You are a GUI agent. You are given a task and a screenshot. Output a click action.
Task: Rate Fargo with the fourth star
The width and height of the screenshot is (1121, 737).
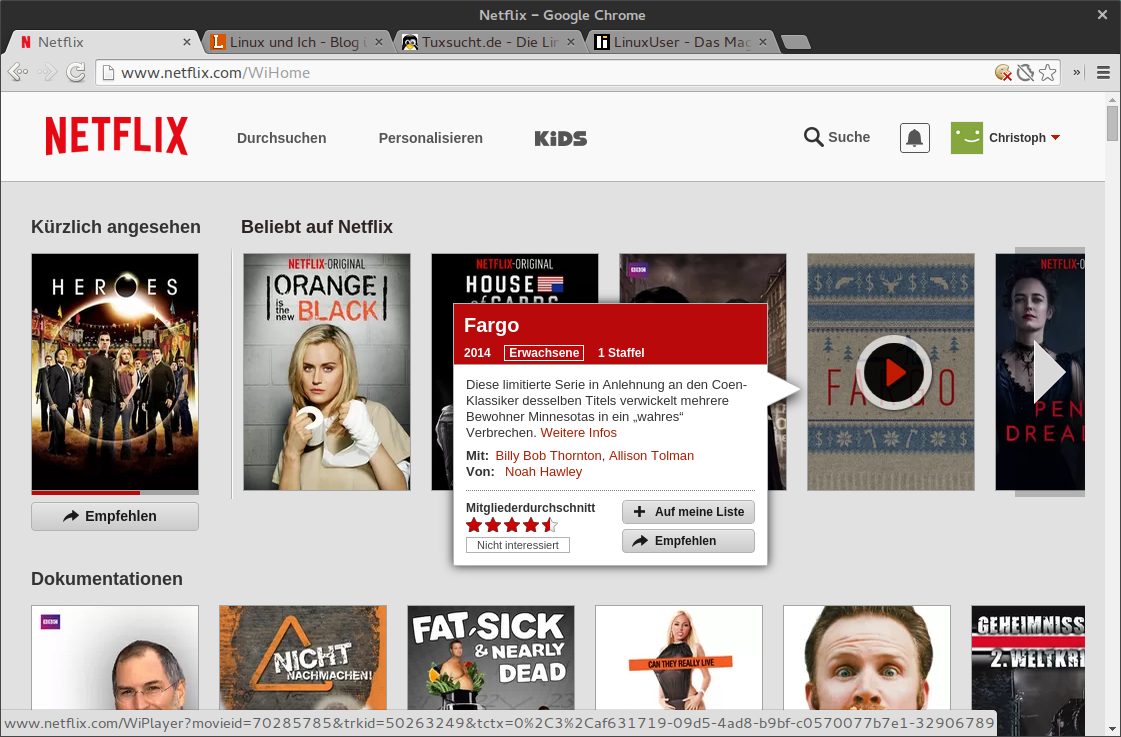tap(530, 525)
